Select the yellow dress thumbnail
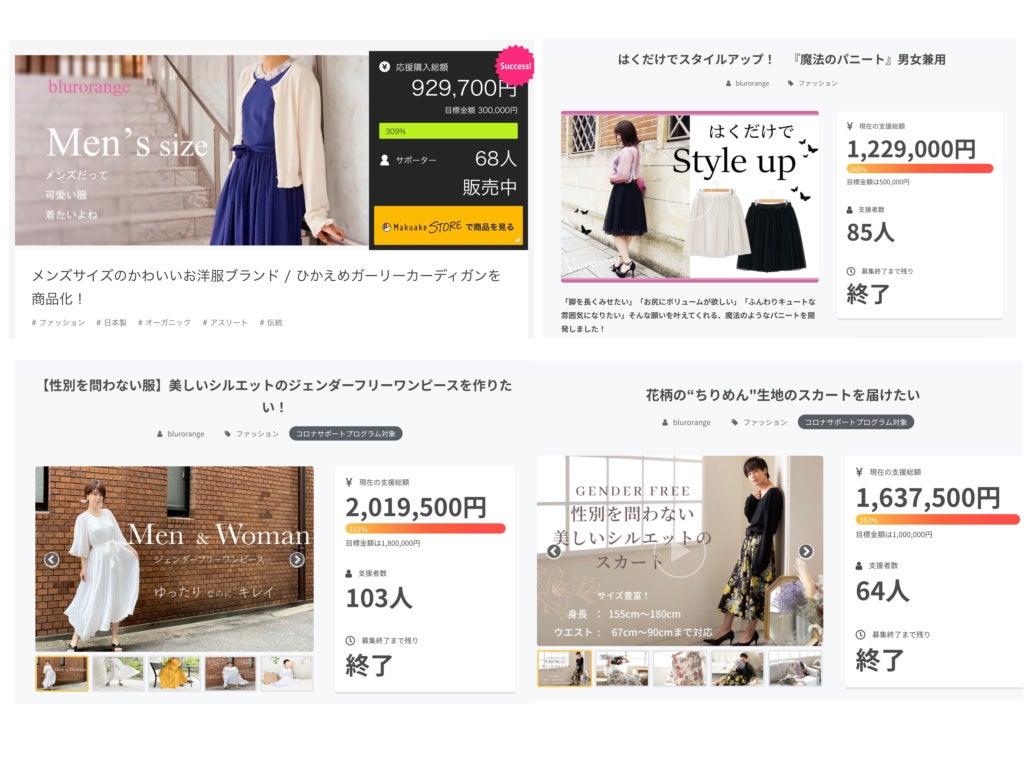The width and height of the screenshot is (1024, 768). (x=174, y=673)
